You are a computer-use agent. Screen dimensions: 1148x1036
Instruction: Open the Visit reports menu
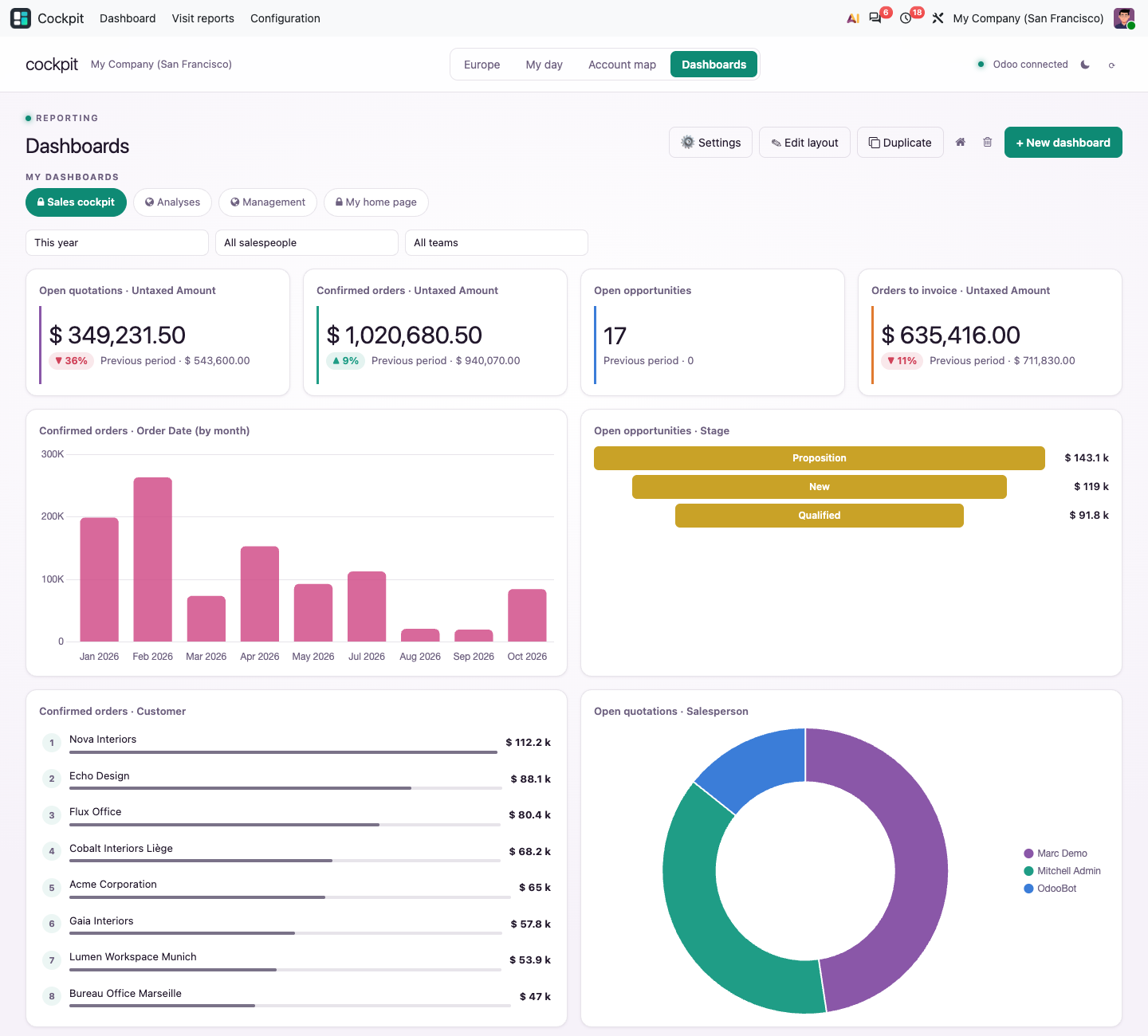(x=203, y=18)
